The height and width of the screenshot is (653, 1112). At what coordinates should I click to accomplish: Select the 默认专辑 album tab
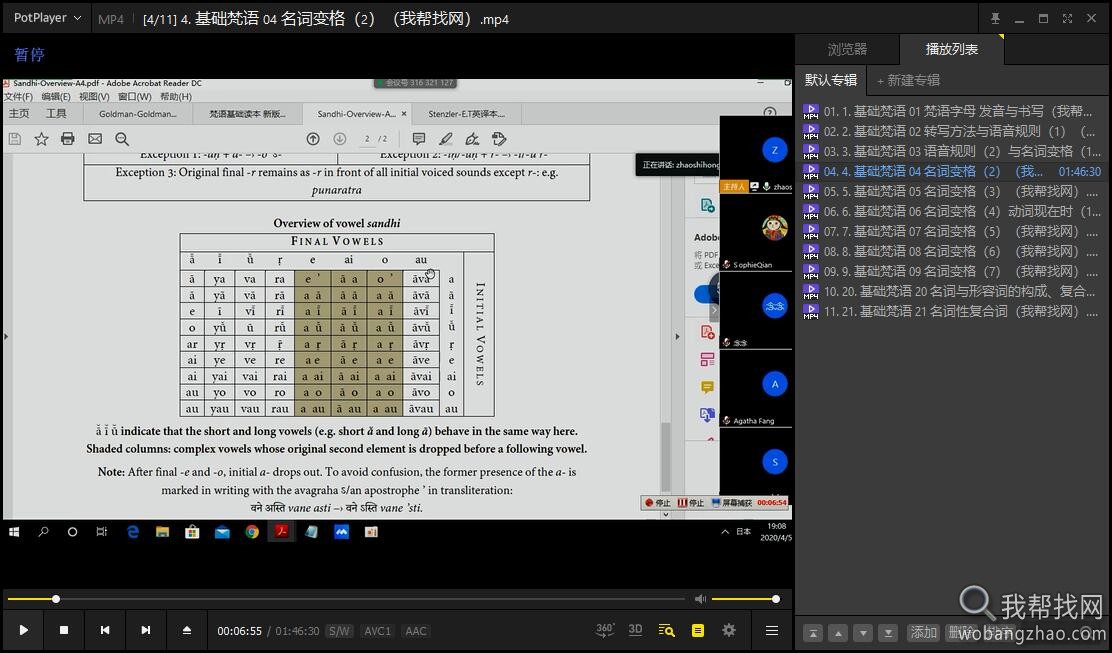(x=830, y=80)
